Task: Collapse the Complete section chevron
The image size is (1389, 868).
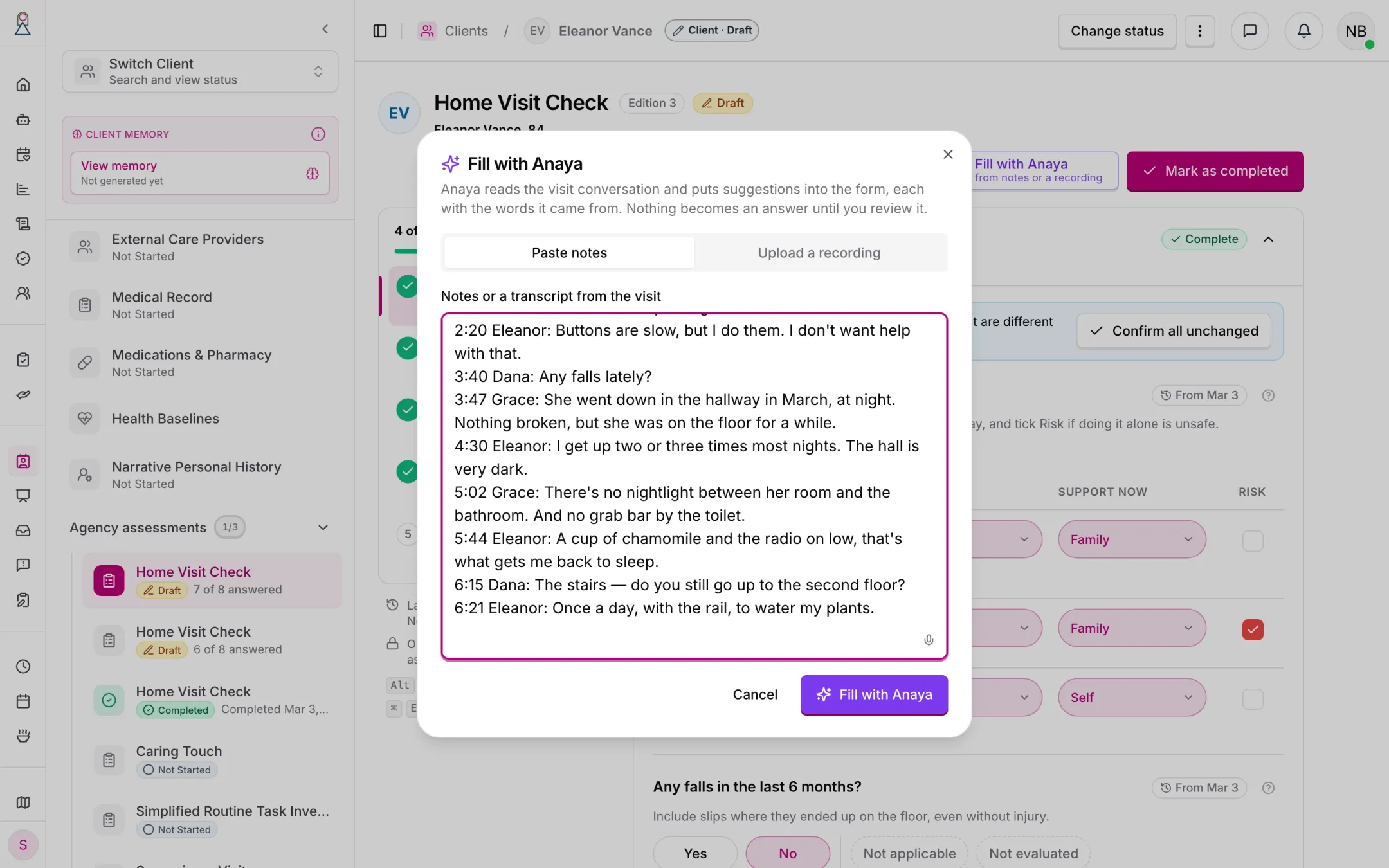Action: click(1268, 239)
